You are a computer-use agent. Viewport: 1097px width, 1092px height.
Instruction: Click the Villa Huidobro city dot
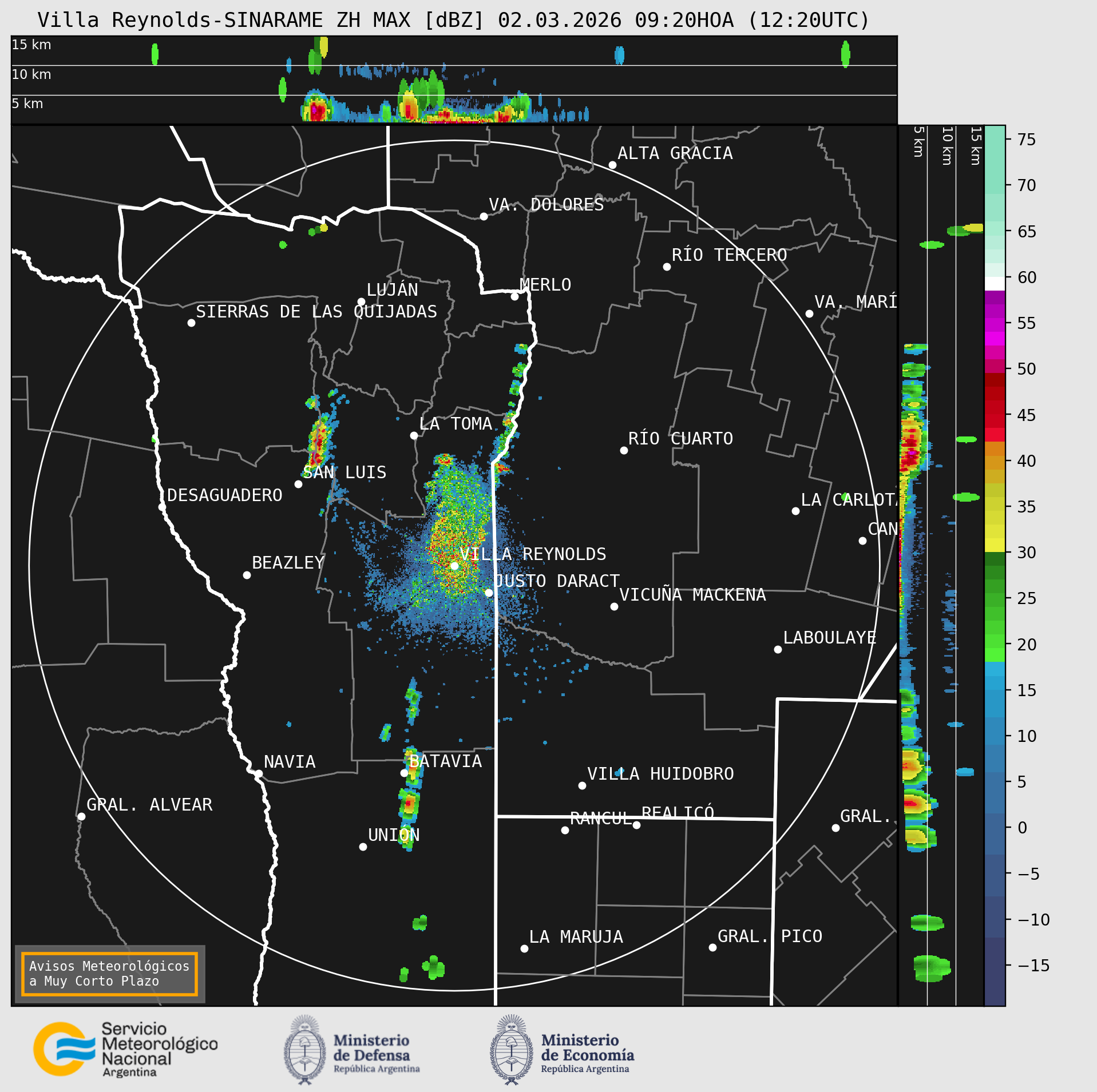pos(582,785)
